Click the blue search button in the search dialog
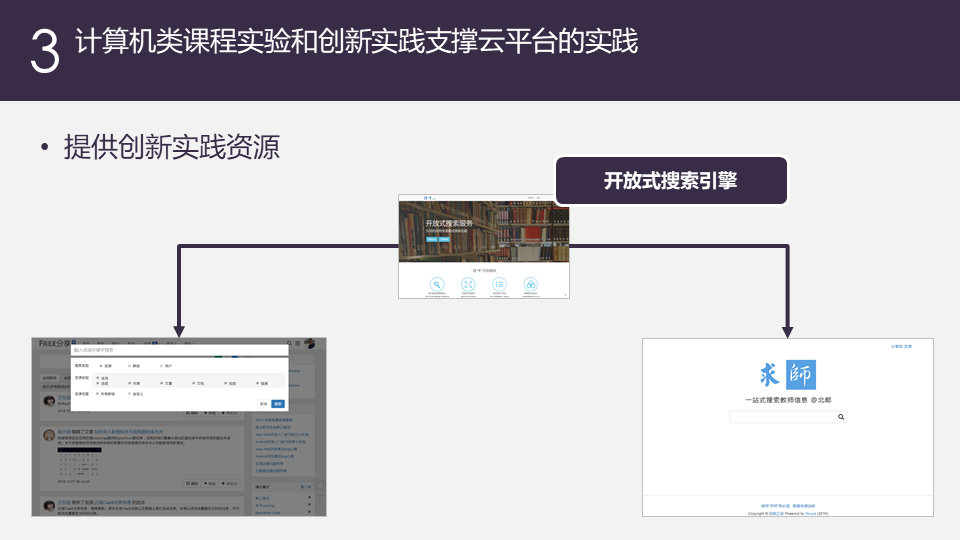Screen dimensions: 960x540 click(x=278, y=404)
